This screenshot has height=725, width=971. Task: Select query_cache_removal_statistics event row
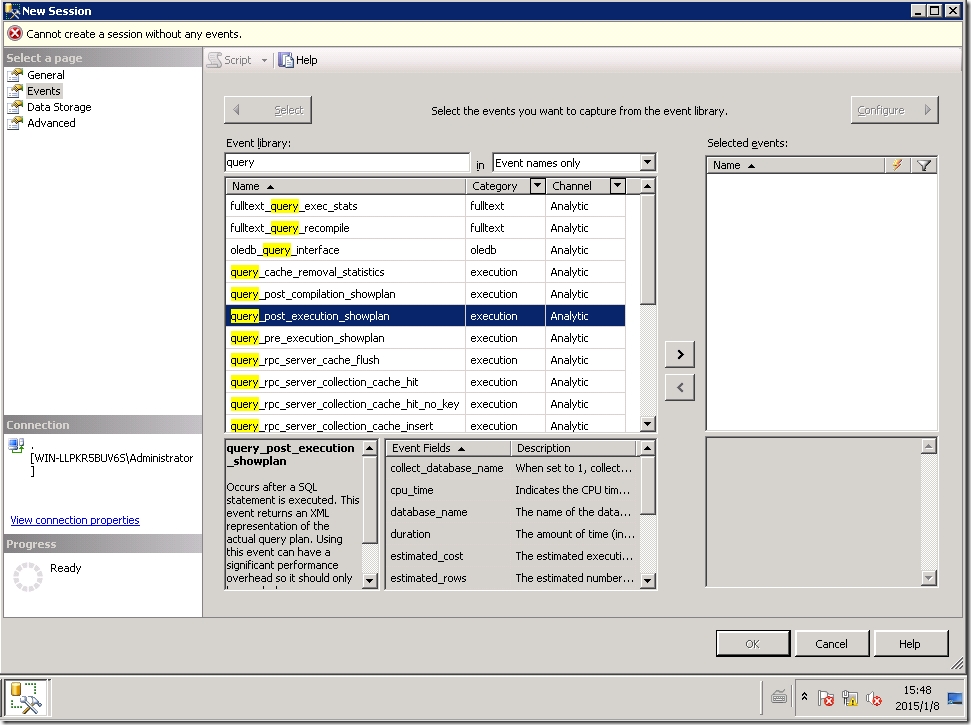pos(425,272)
